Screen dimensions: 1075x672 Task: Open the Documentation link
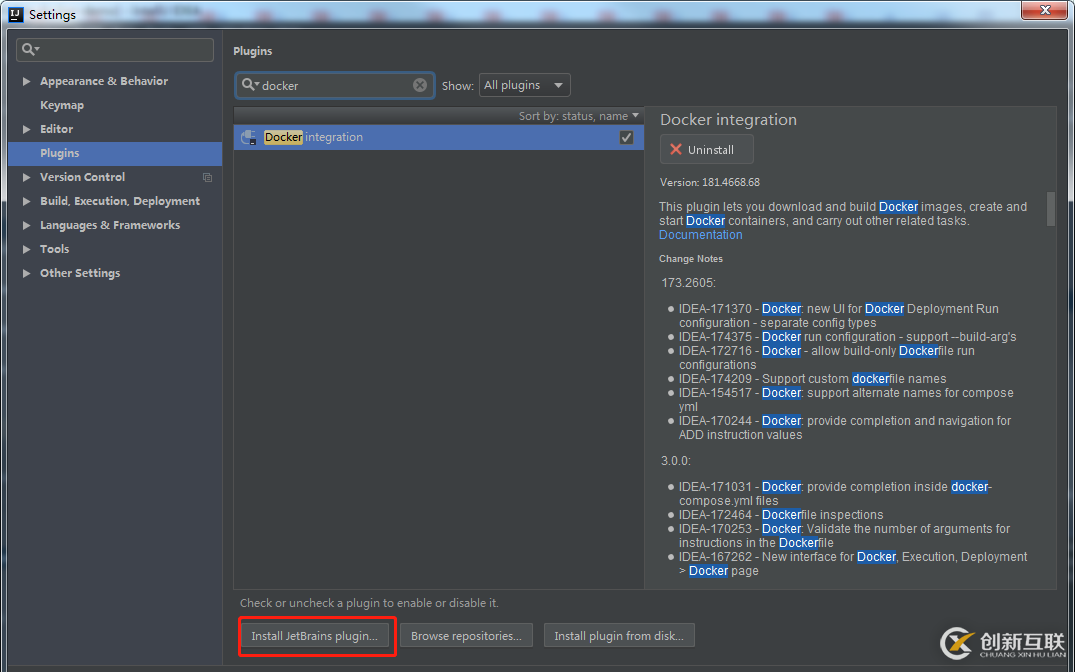pyautogui.click(x=701, y=235)
